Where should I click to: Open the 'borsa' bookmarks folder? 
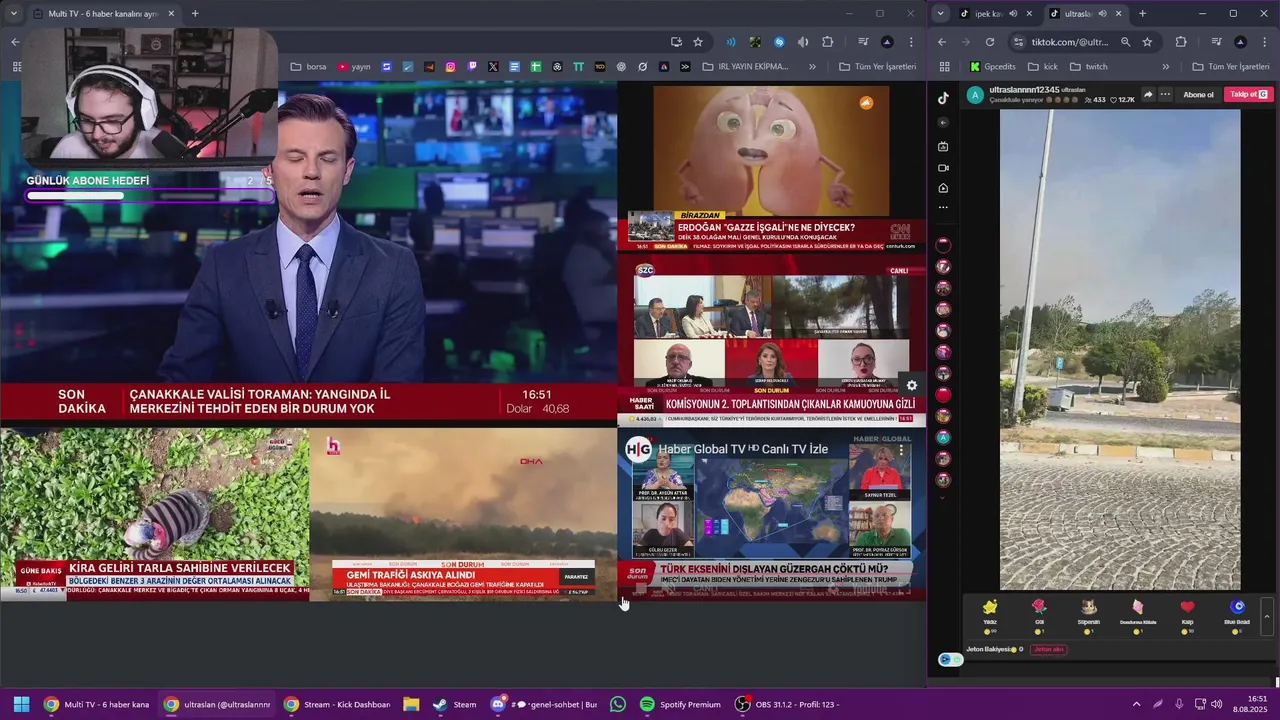[308, 67]
